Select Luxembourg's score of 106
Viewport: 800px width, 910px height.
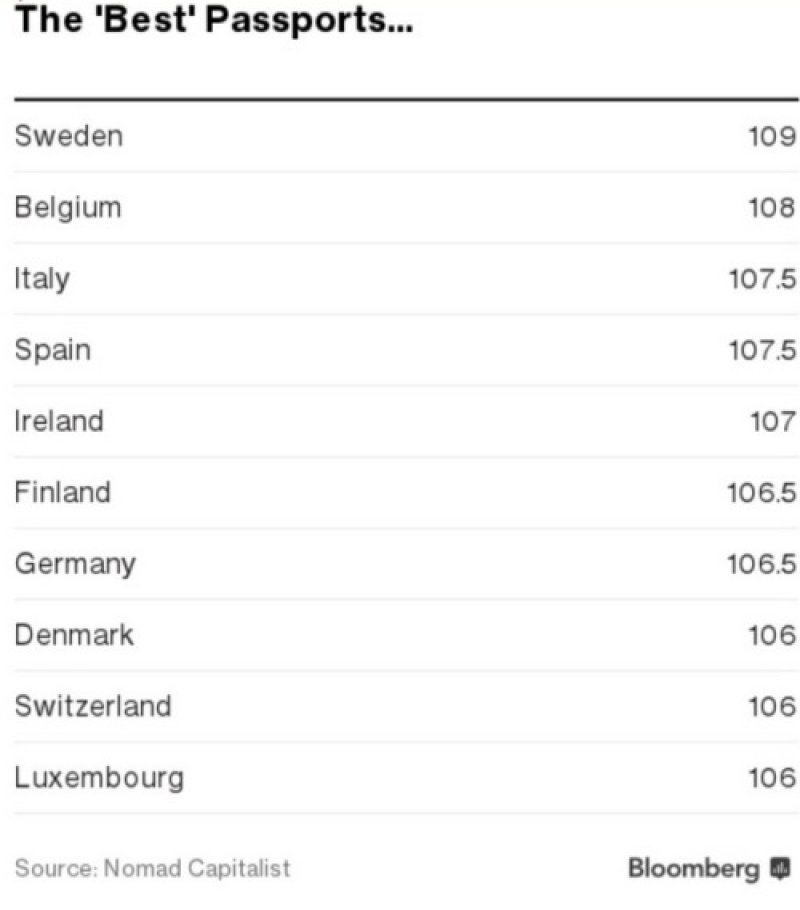[x=772, y=777]
